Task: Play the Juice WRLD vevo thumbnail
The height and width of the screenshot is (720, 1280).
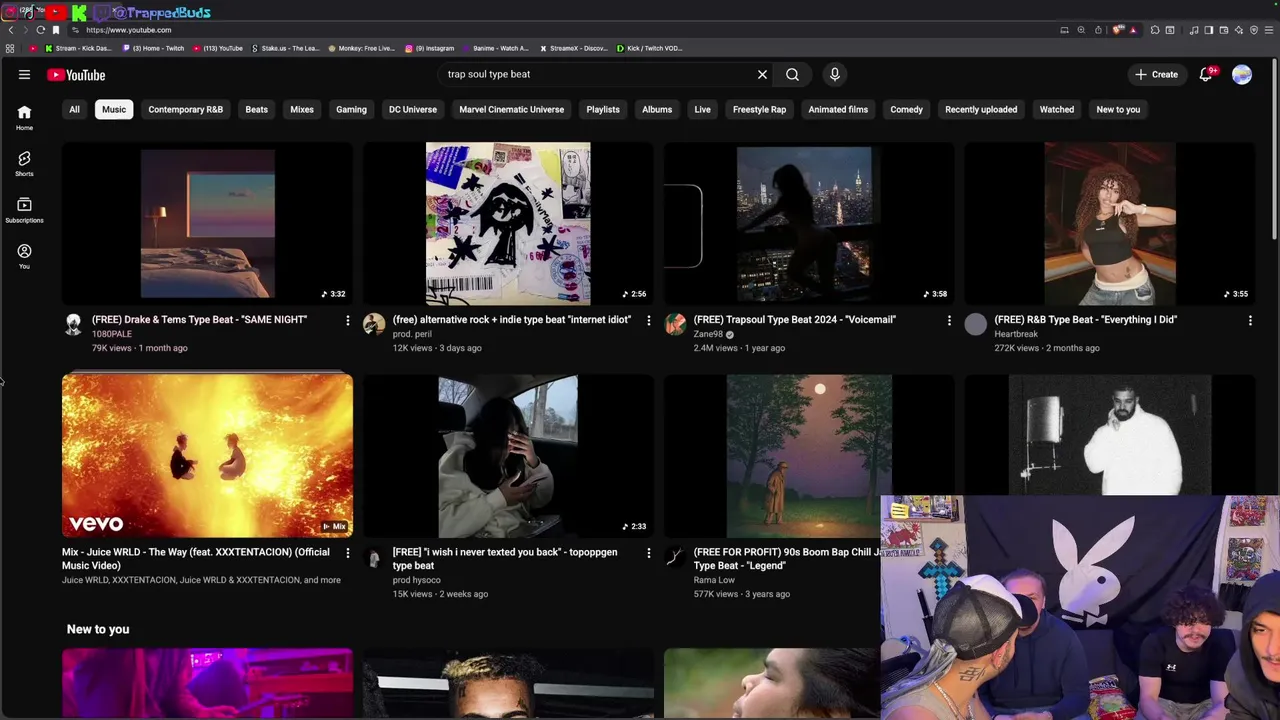Action: [207, 456]
